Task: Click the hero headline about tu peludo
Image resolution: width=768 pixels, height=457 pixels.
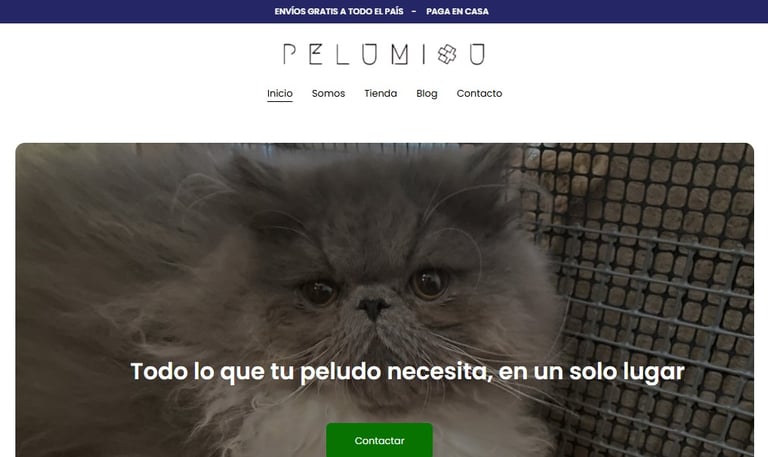Action: [407, 371]
